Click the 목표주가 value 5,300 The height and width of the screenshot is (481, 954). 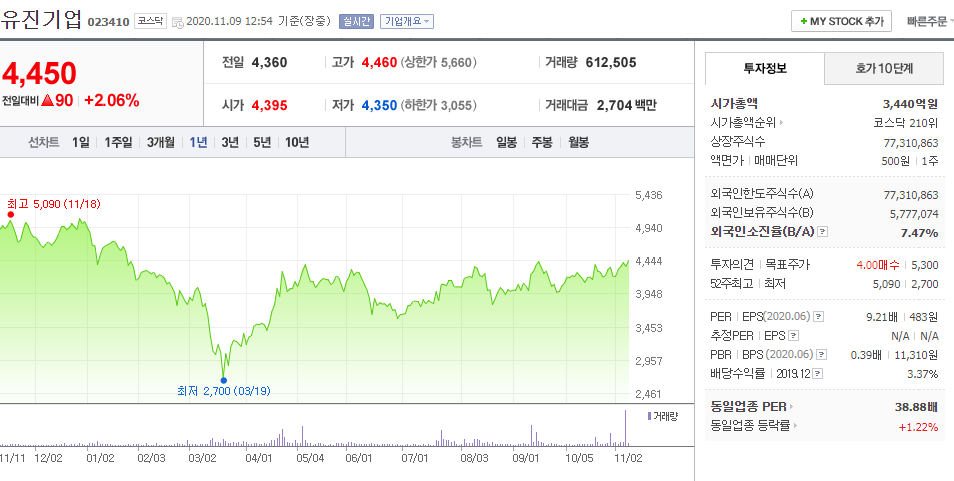point(926,265)
